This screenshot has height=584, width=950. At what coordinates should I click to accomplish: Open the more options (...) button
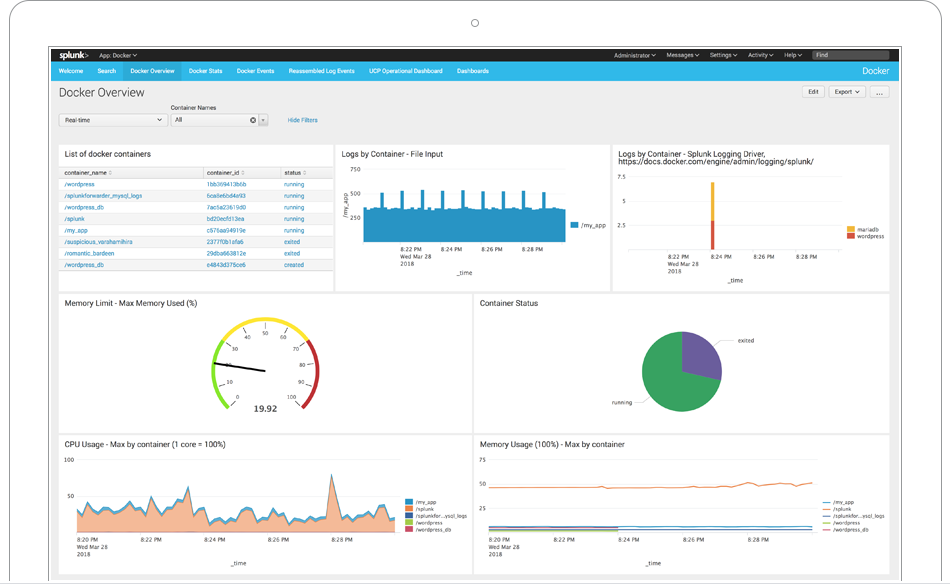click(x=879, y=92)
